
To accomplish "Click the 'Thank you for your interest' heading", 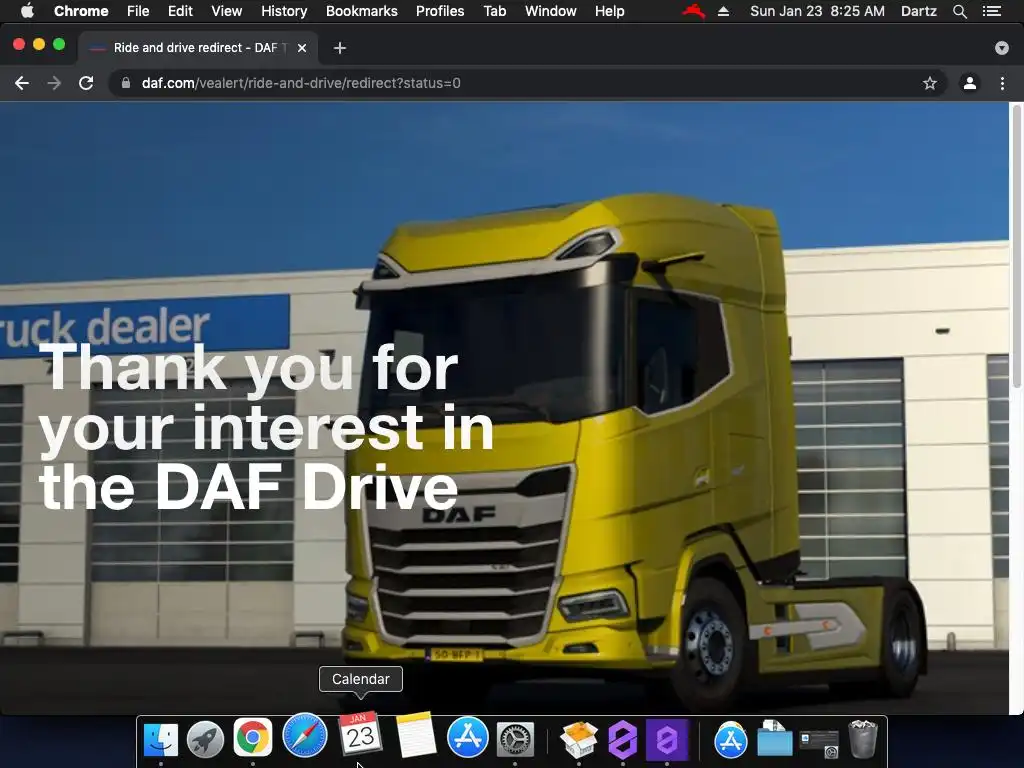I will pyautogui.click(x=266, y=428).
